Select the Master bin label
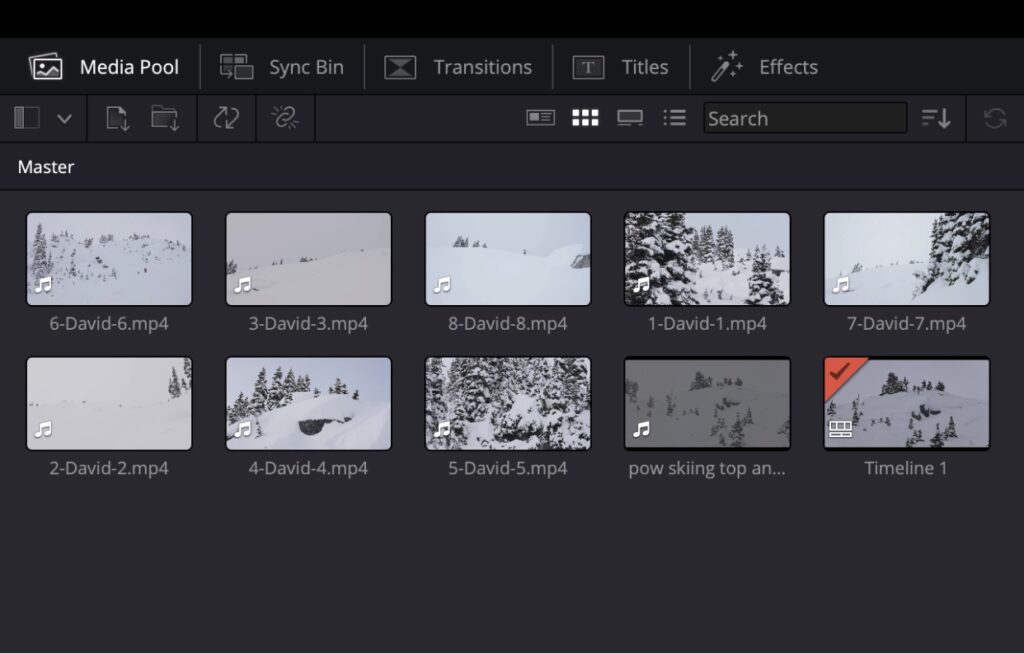1024x653 pixels. coord(46,167)
